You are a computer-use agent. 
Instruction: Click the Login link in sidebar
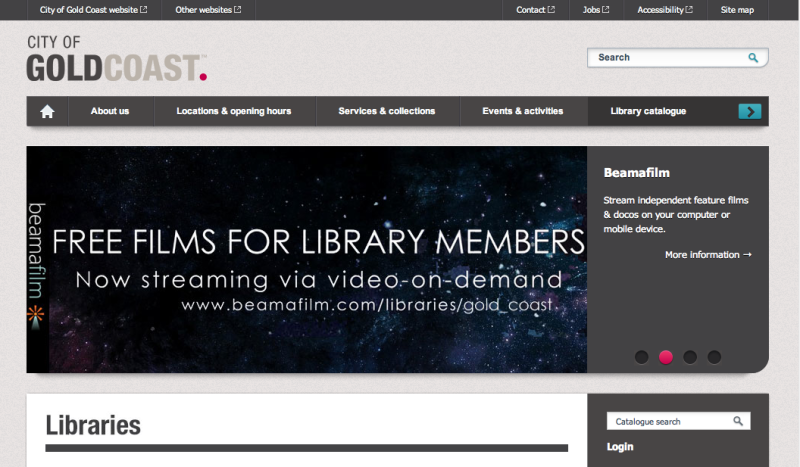point(620,447)
